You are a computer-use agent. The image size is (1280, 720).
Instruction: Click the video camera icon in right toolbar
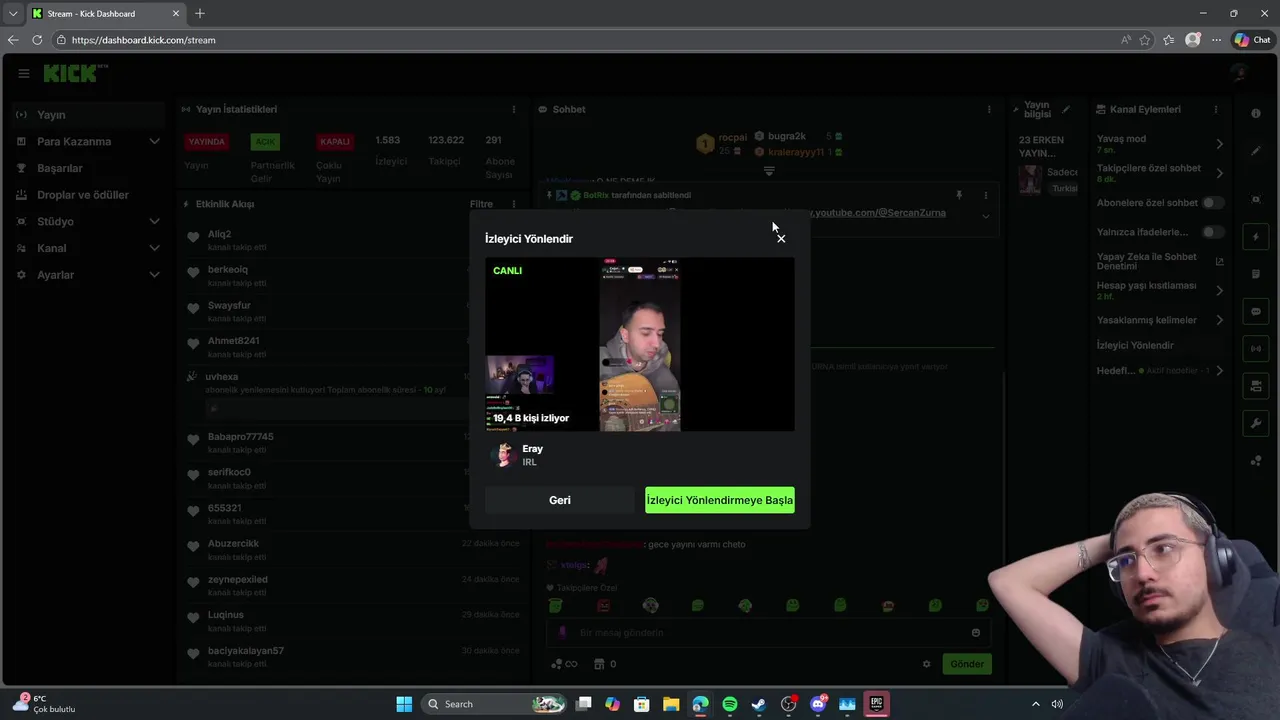(x=1256, y=386)
